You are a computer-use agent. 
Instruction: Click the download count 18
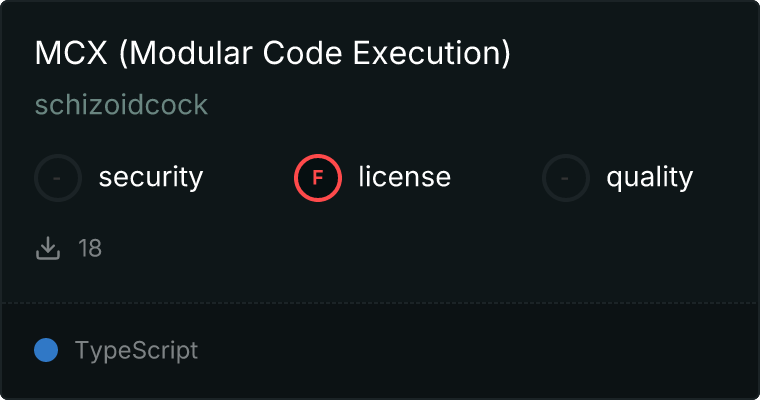coord(90,248)
